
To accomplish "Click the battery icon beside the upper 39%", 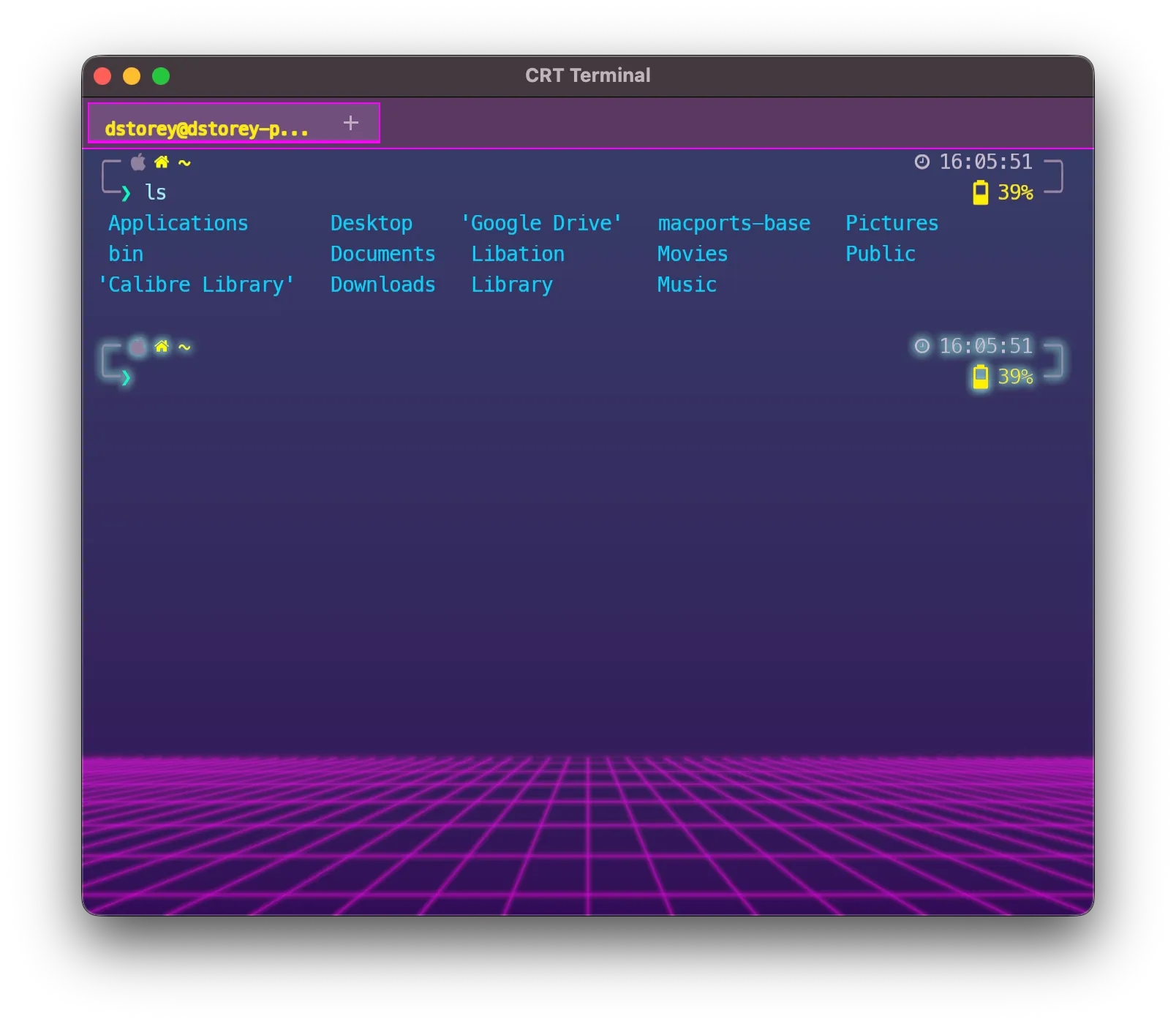I will [x=981, y=192].
